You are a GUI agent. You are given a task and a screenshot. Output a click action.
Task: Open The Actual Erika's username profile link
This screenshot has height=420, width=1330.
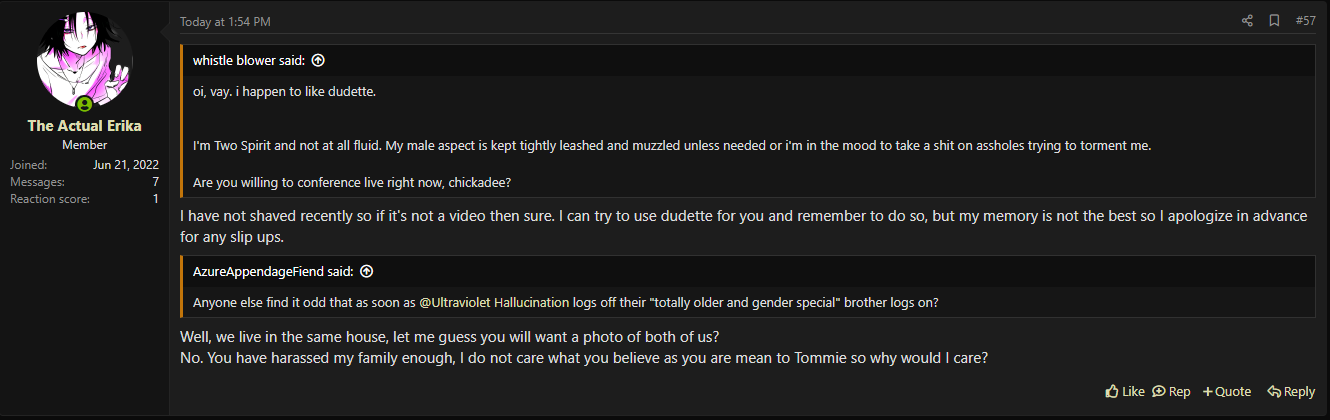(84, 126)
